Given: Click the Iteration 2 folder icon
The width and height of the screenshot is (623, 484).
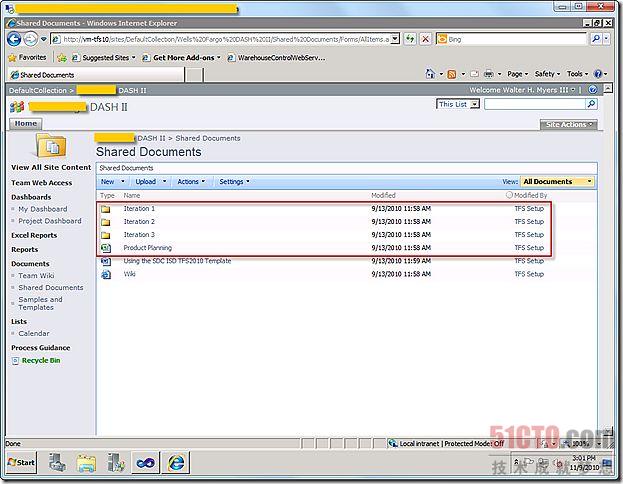Looking at the screenshot, I should pos(105,222).
